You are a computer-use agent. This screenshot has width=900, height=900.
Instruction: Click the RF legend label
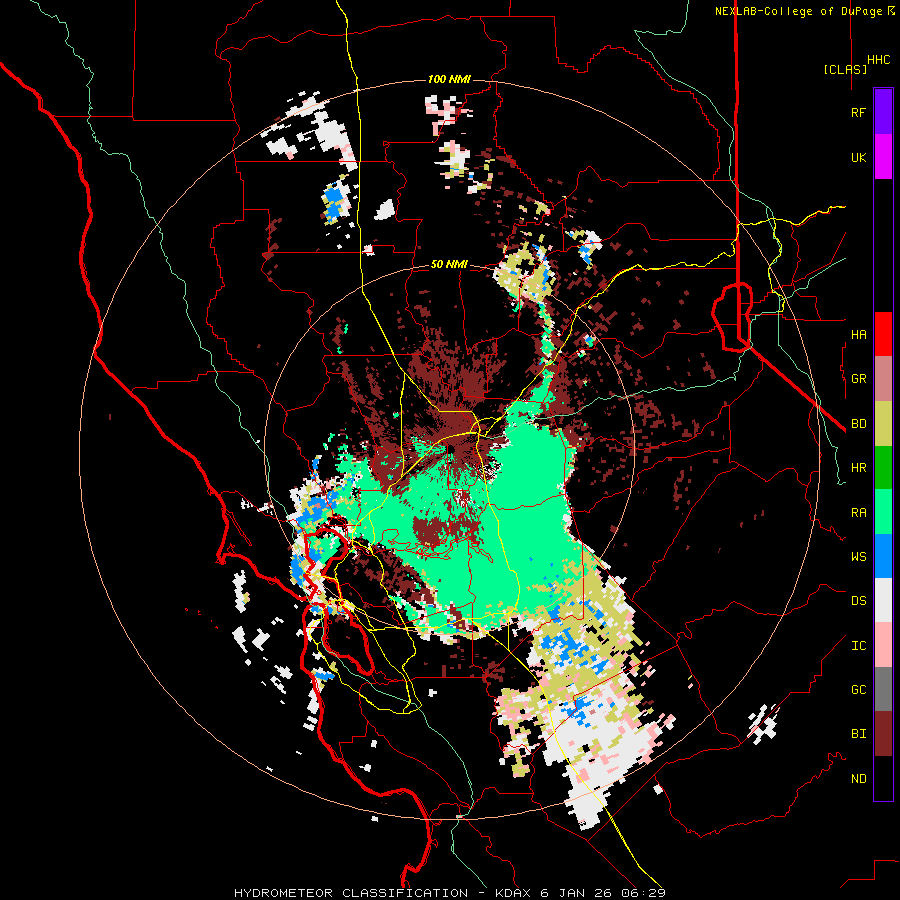[x=858, y=112]
